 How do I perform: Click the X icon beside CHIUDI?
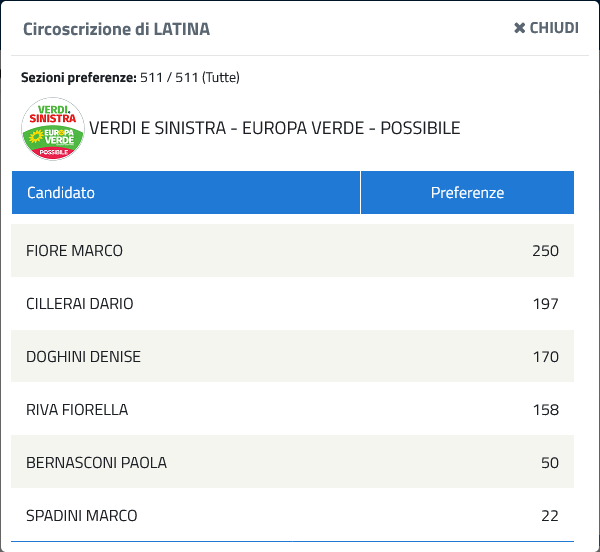519,28
